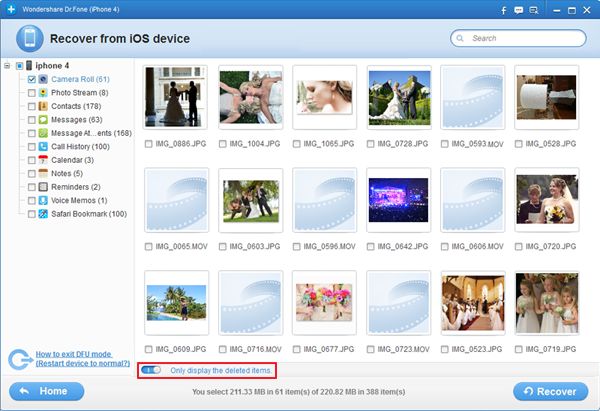This screenshot has height=411, width=600.
Task: Open the IMG_0886.JPG wedding silhouette thumbnail
Action: coord(176,97)
